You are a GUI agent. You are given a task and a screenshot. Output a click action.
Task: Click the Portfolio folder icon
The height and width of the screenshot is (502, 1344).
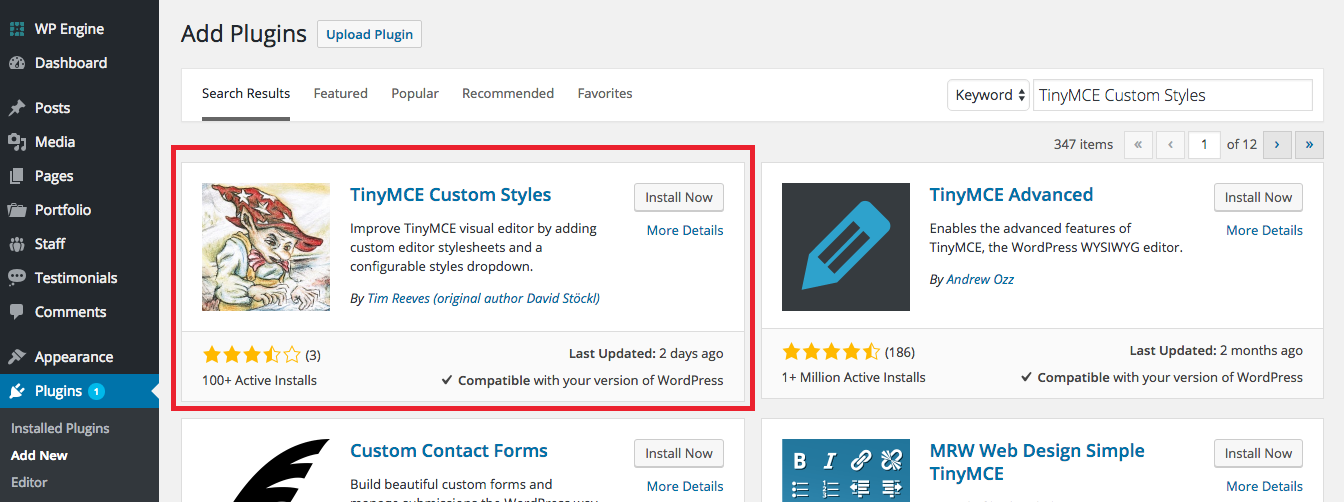click(x=17, y=210)
